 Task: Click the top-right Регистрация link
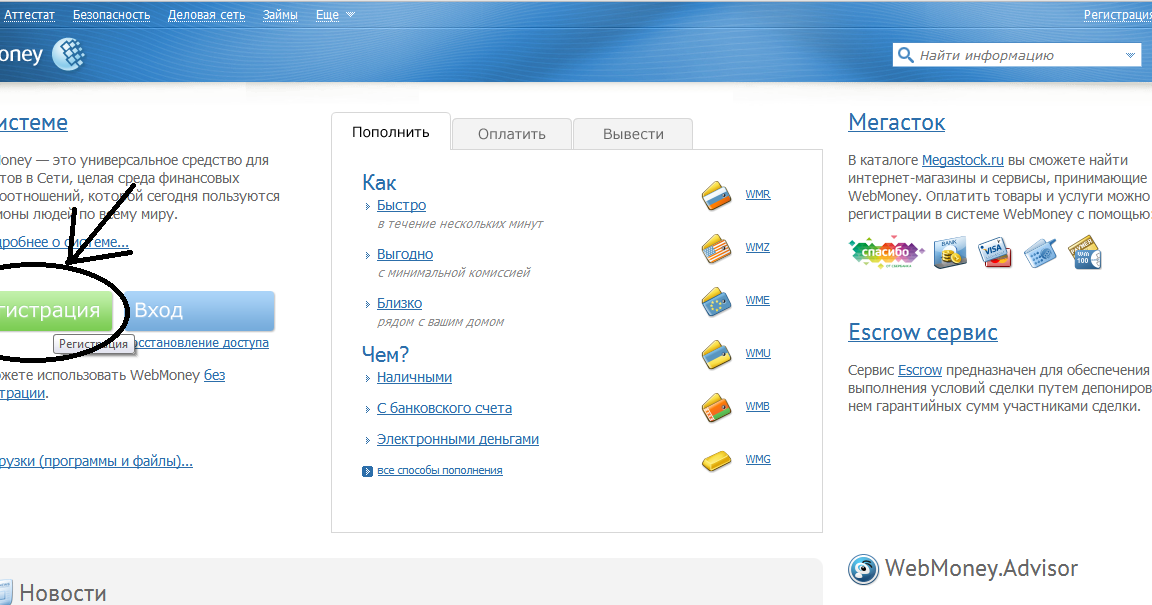coord(1117,15)
